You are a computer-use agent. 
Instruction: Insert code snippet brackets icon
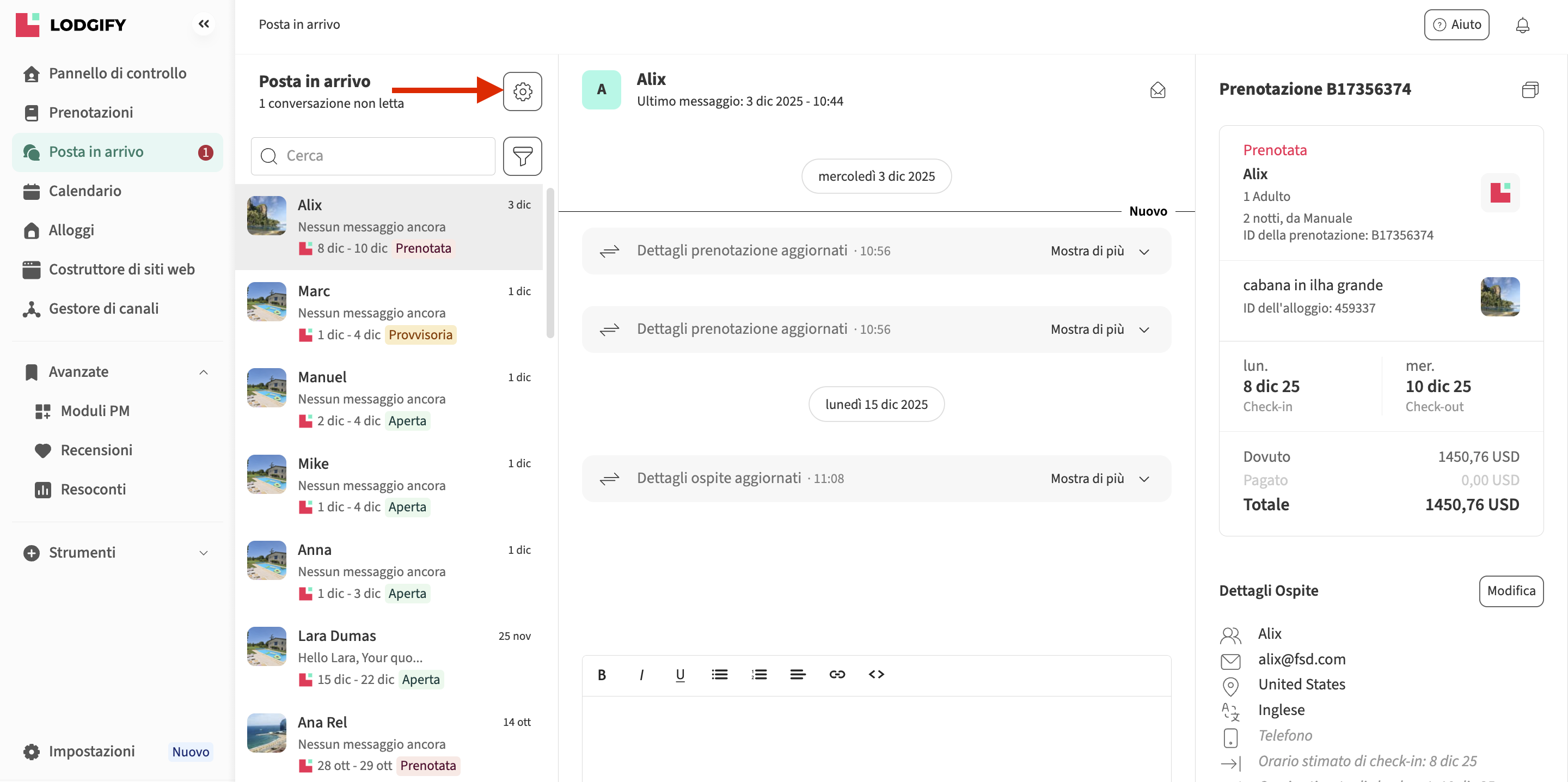click(876, 674)
